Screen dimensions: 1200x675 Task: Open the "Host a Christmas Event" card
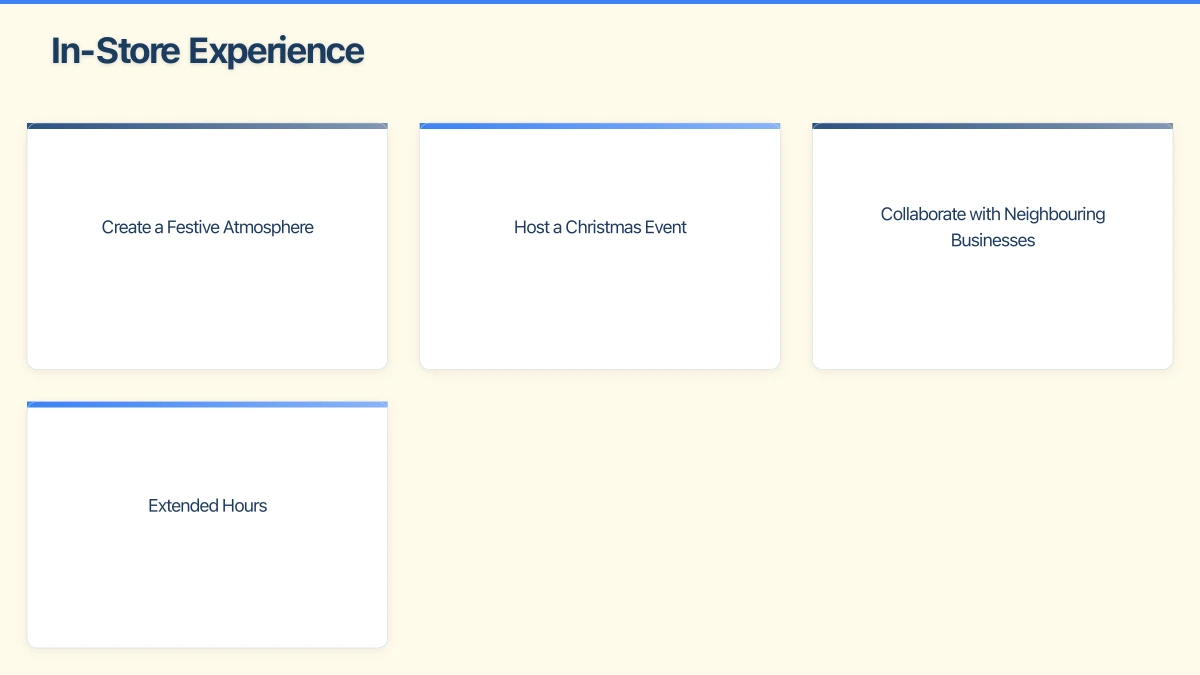600,290
